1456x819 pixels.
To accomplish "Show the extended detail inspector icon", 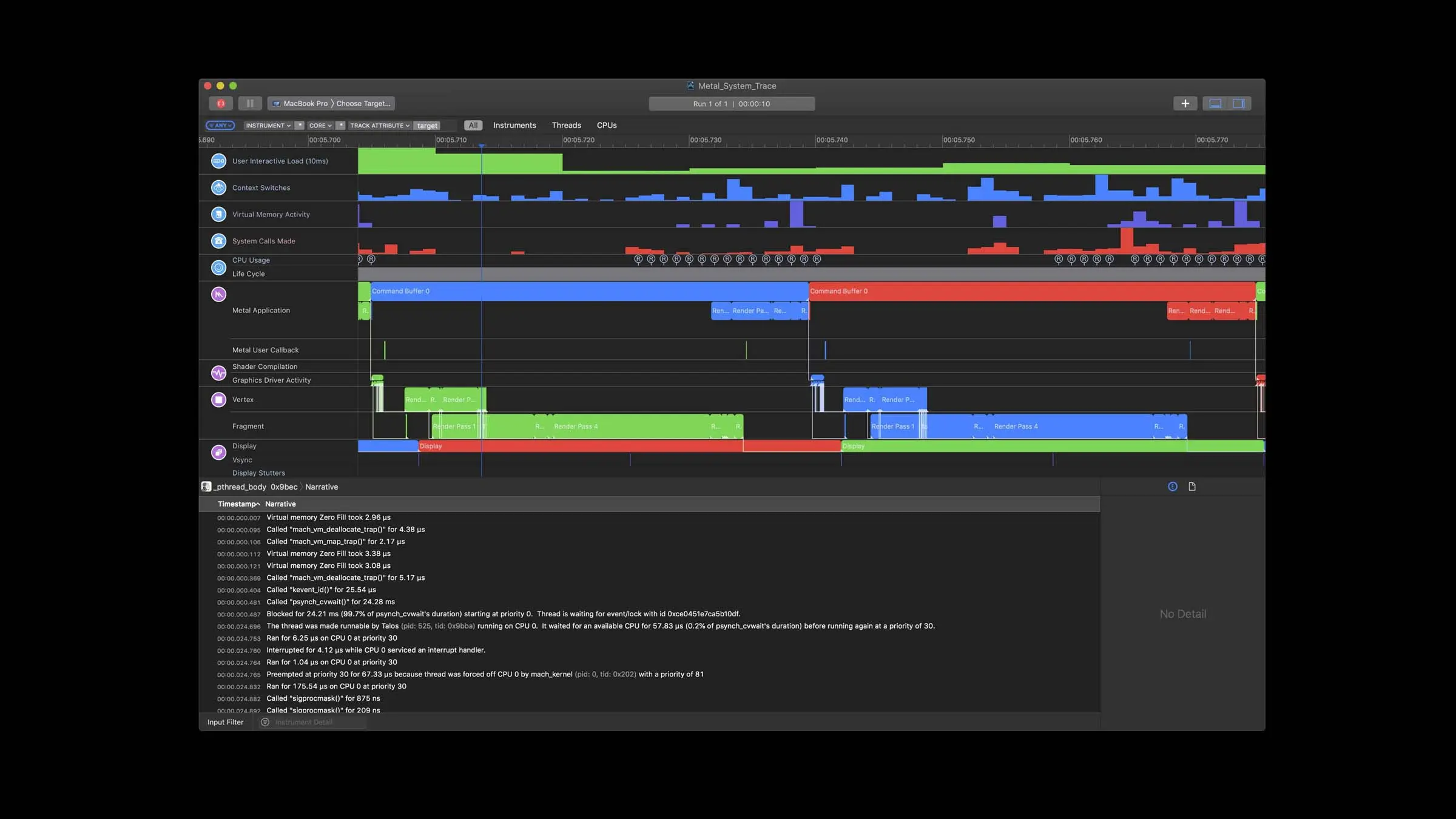I will point(1173,487).
